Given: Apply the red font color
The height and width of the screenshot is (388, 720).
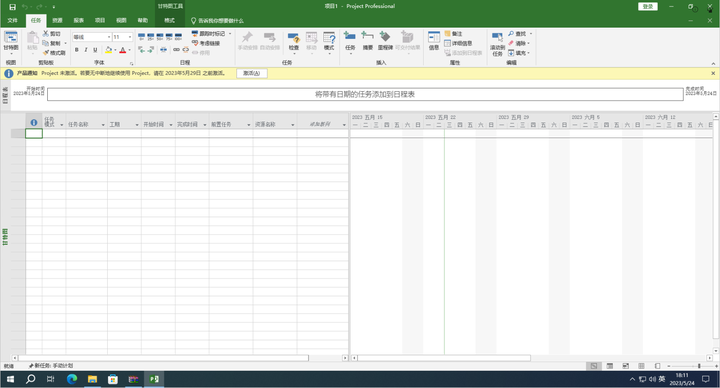Looking at the screenshot, I should 123,50.
